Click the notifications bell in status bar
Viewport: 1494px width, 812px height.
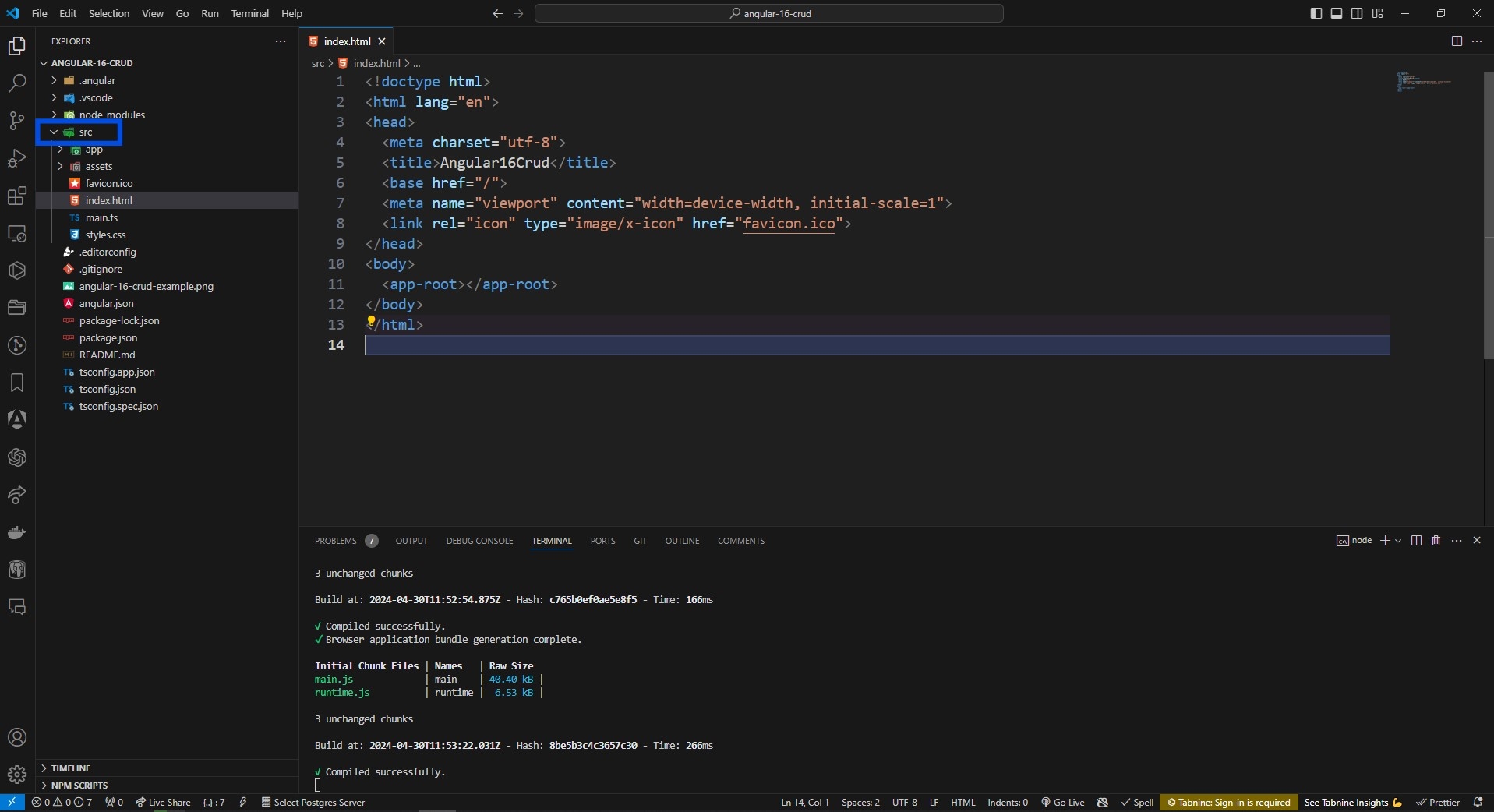pyautogui.click(x=1478, y=802)
